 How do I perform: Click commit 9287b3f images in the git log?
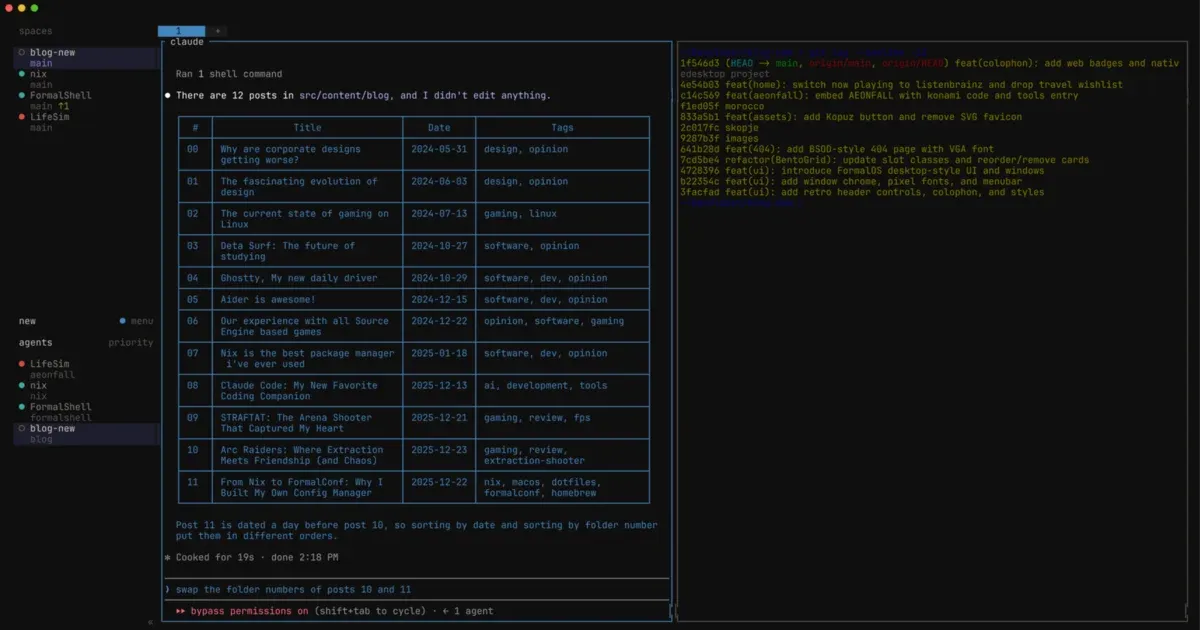click(721, 139)
